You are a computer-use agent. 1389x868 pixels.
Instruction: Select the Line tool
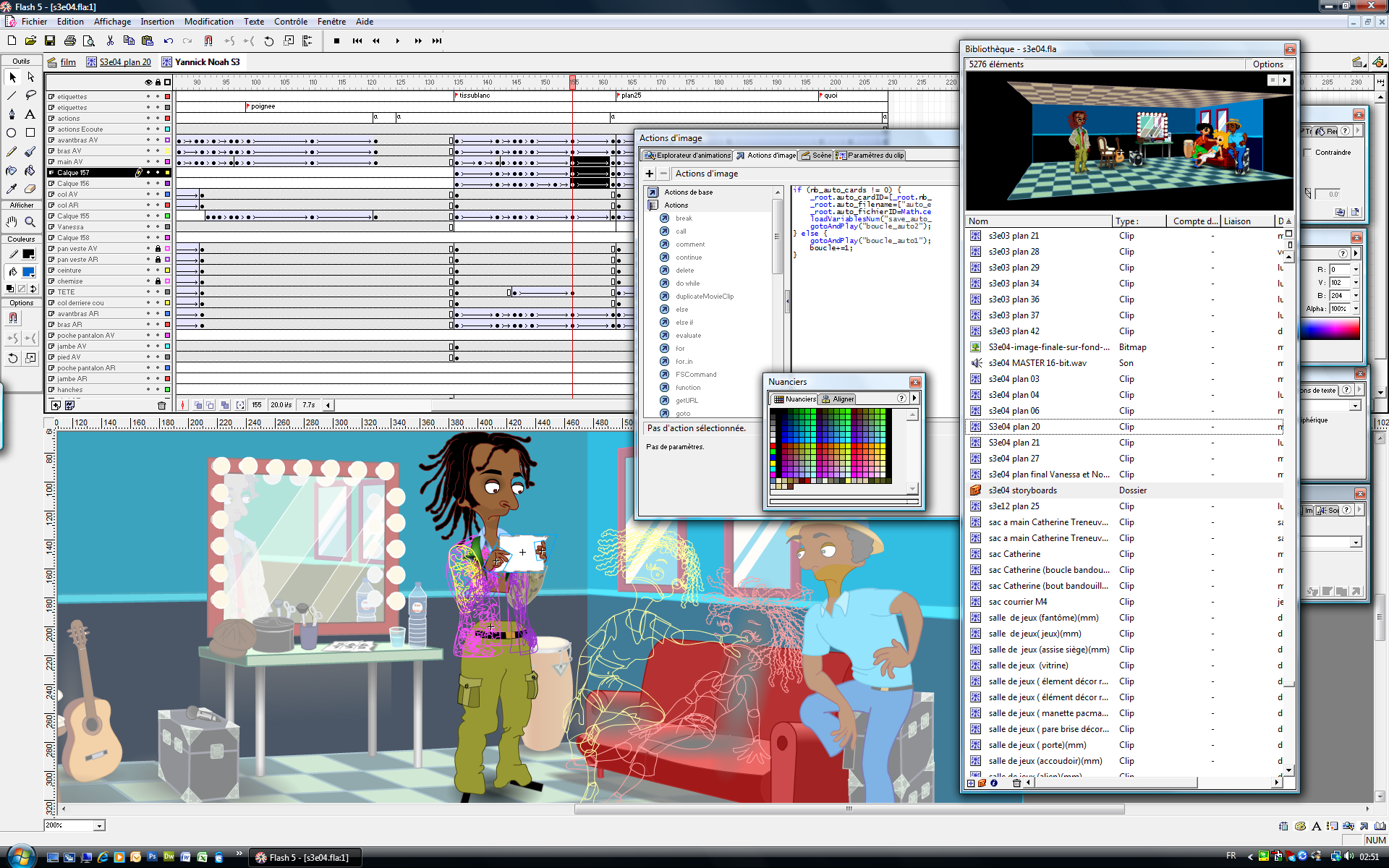coord(12,95)
